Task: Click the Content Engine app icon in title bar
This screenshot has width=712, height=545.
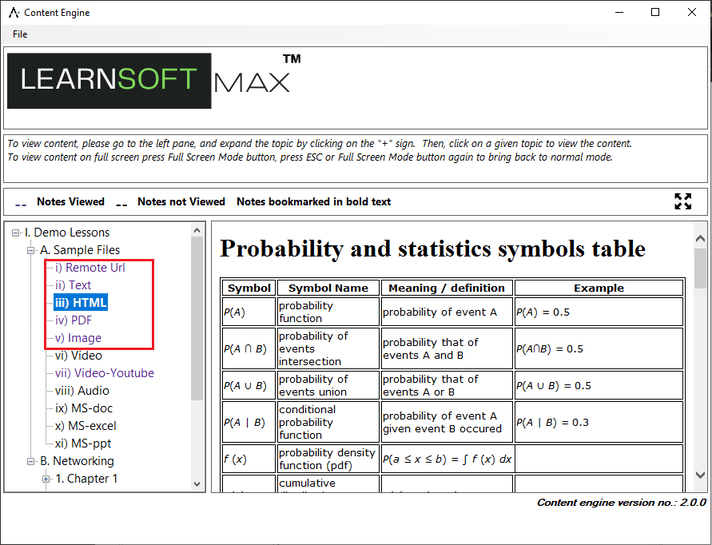Action: coord(14,12)
